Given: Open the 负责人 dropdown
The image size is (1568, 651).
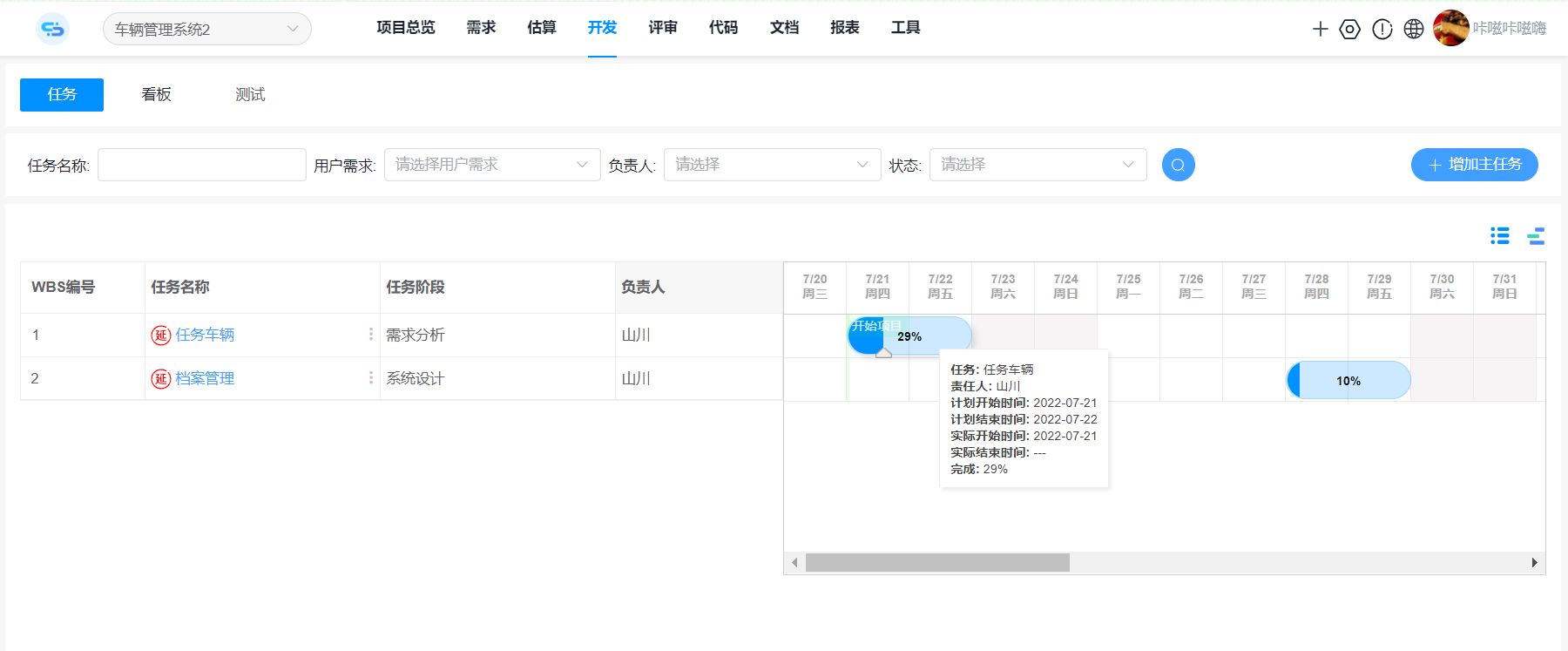Looking at the screenshot, I should (x=773, y=165).
